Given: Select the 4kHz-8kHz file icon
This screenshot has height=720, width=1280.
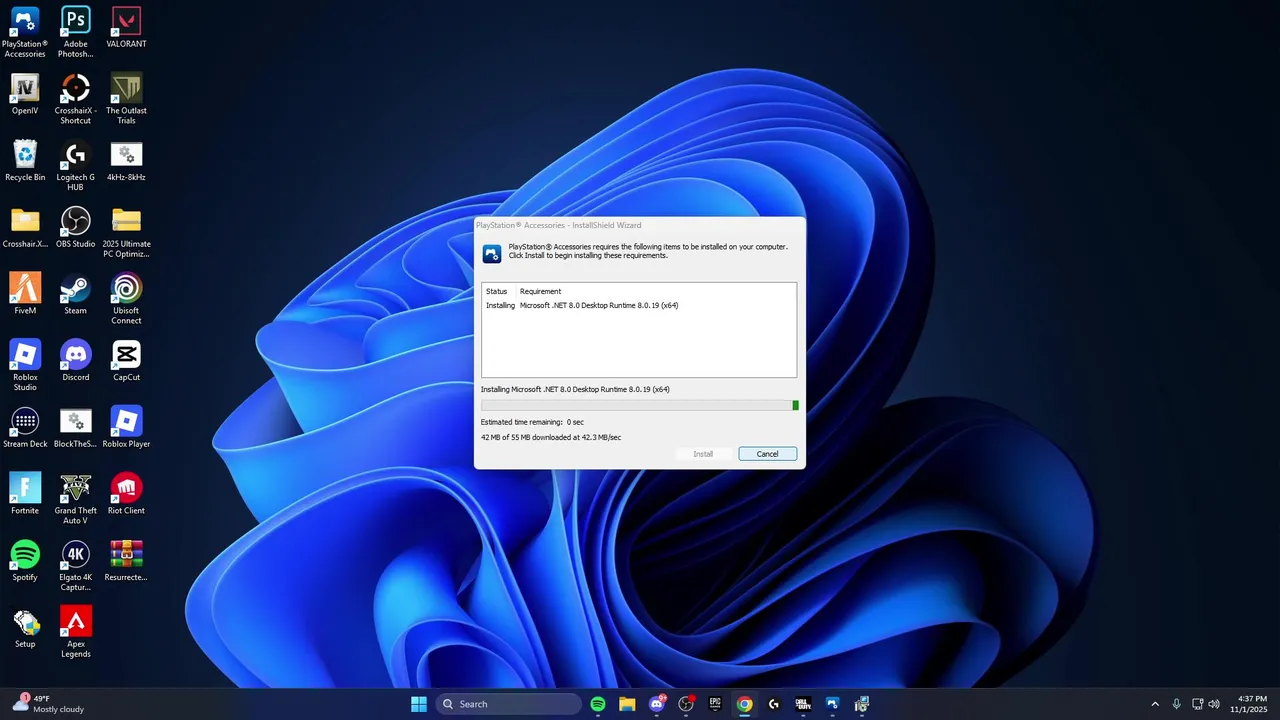Looking at the screenshot, I should click(x=126, y=161).
